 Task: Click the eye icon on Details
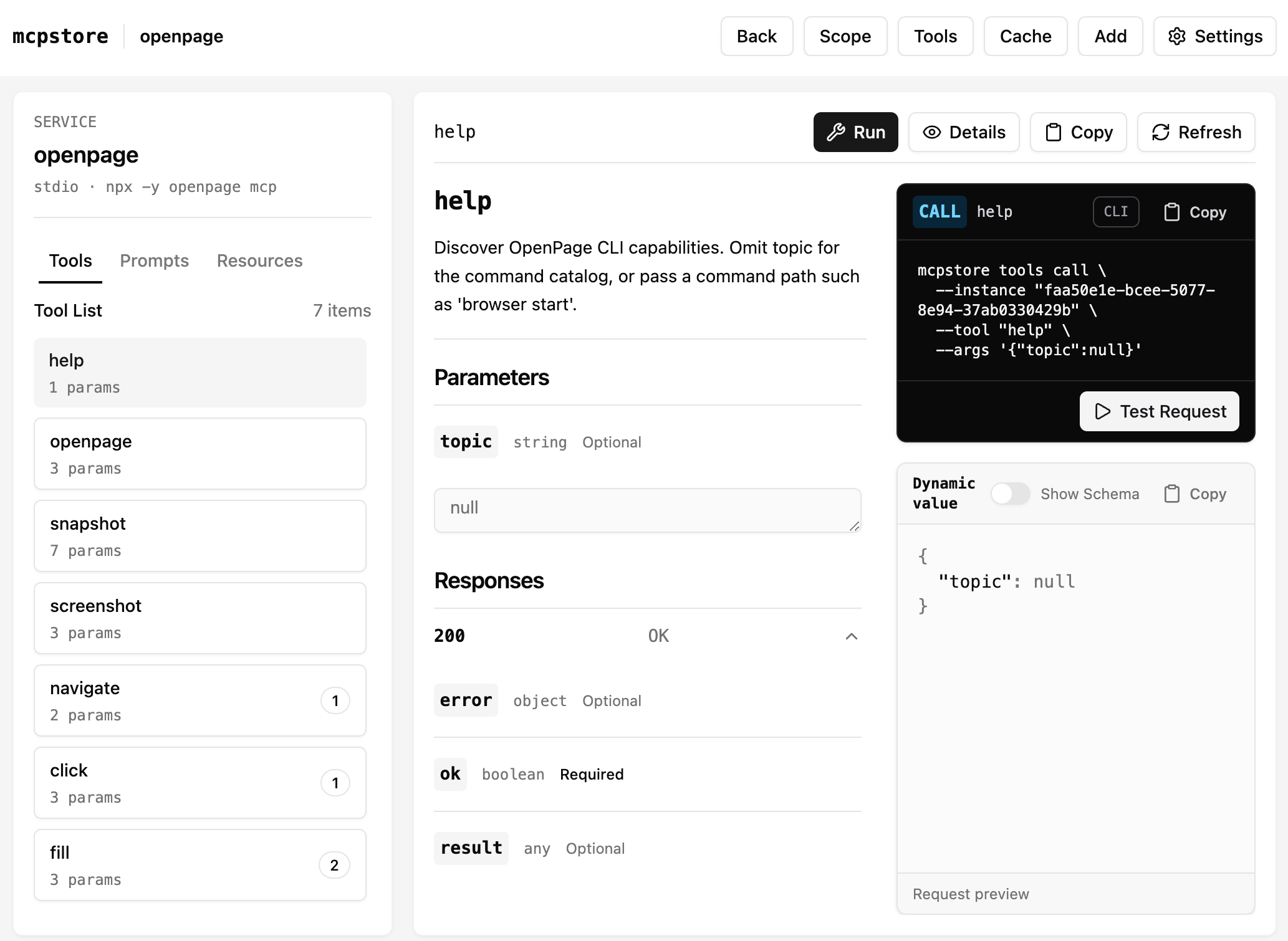[x=931, y=132]
